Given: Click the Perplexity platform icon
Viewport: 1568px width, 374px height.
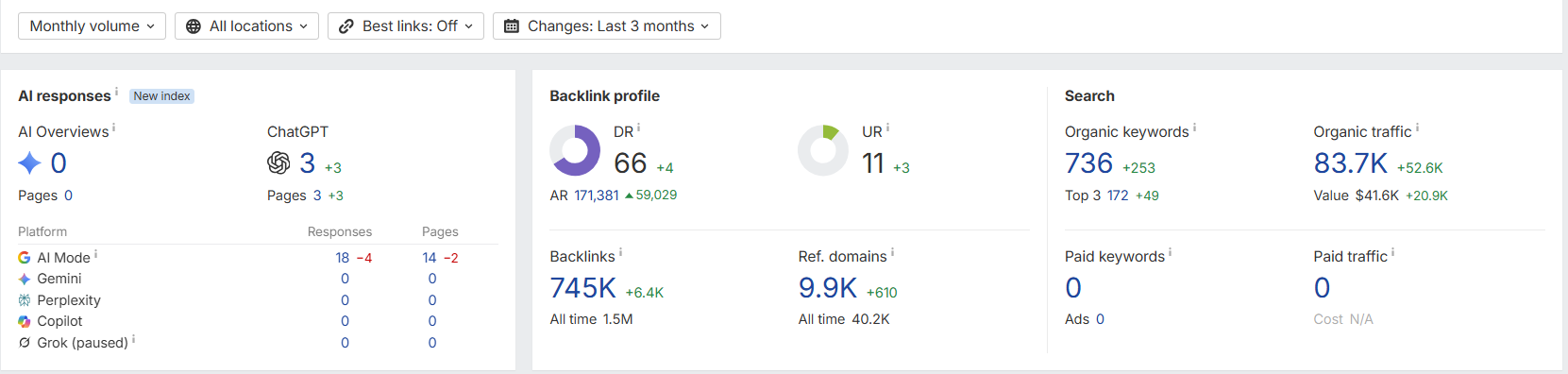Looking at the screenshot, I should [x=25, y=300].
